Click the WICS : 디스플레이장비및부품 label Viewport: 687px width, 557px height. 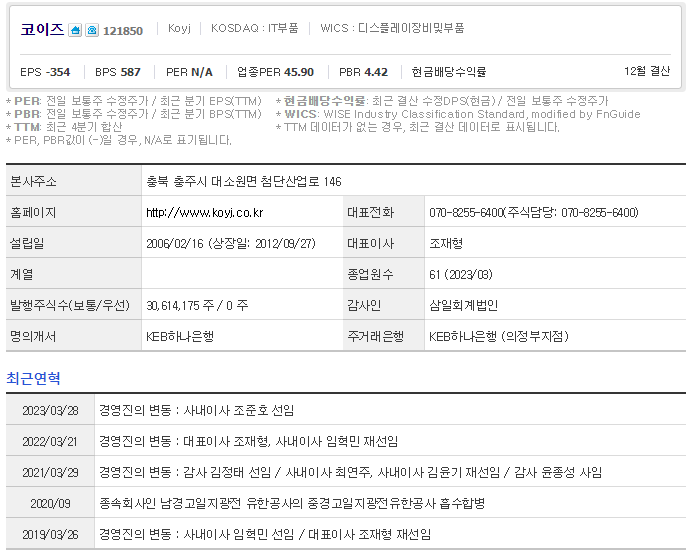pyautogui.click(x=392, y=28)
